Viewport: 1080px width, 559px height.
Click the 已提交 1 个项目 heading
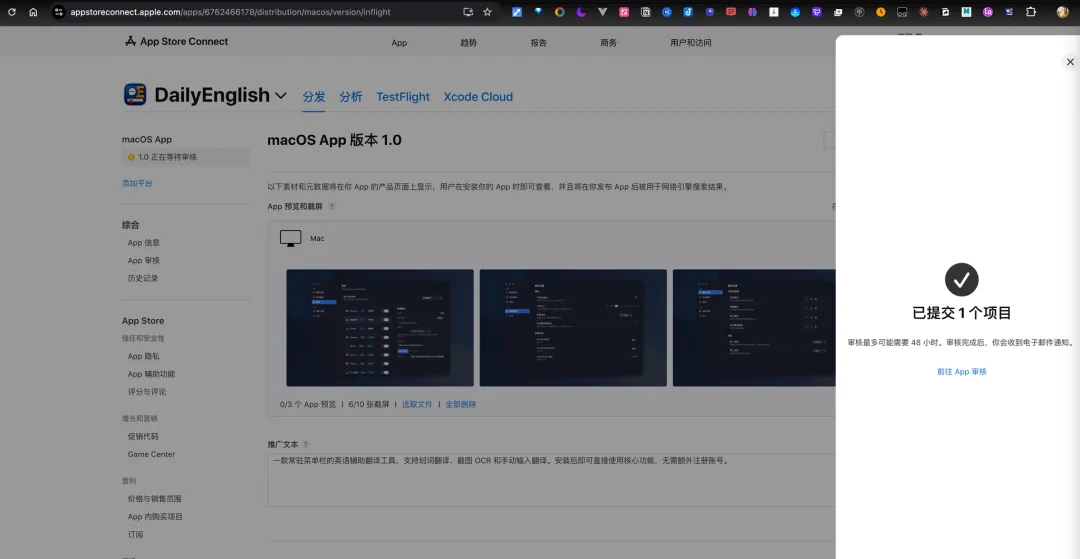[x=962, y=313]
